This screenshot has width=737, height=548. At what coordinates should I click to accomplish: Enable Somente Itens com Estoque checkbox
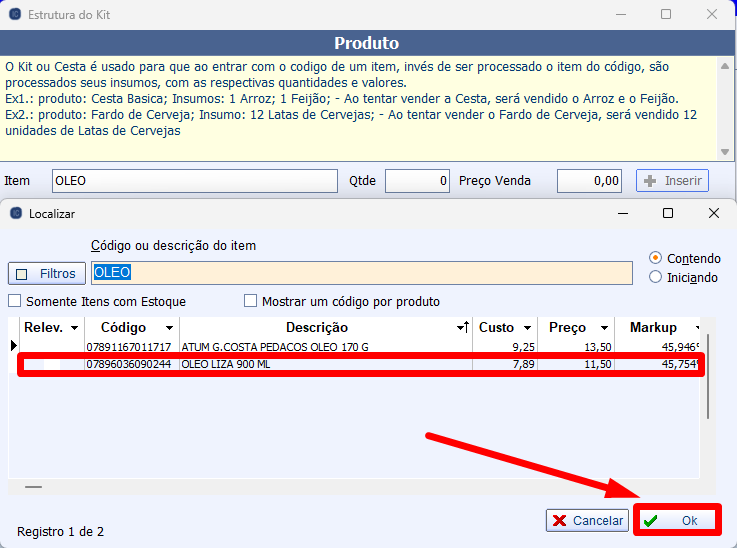[15, 301]
